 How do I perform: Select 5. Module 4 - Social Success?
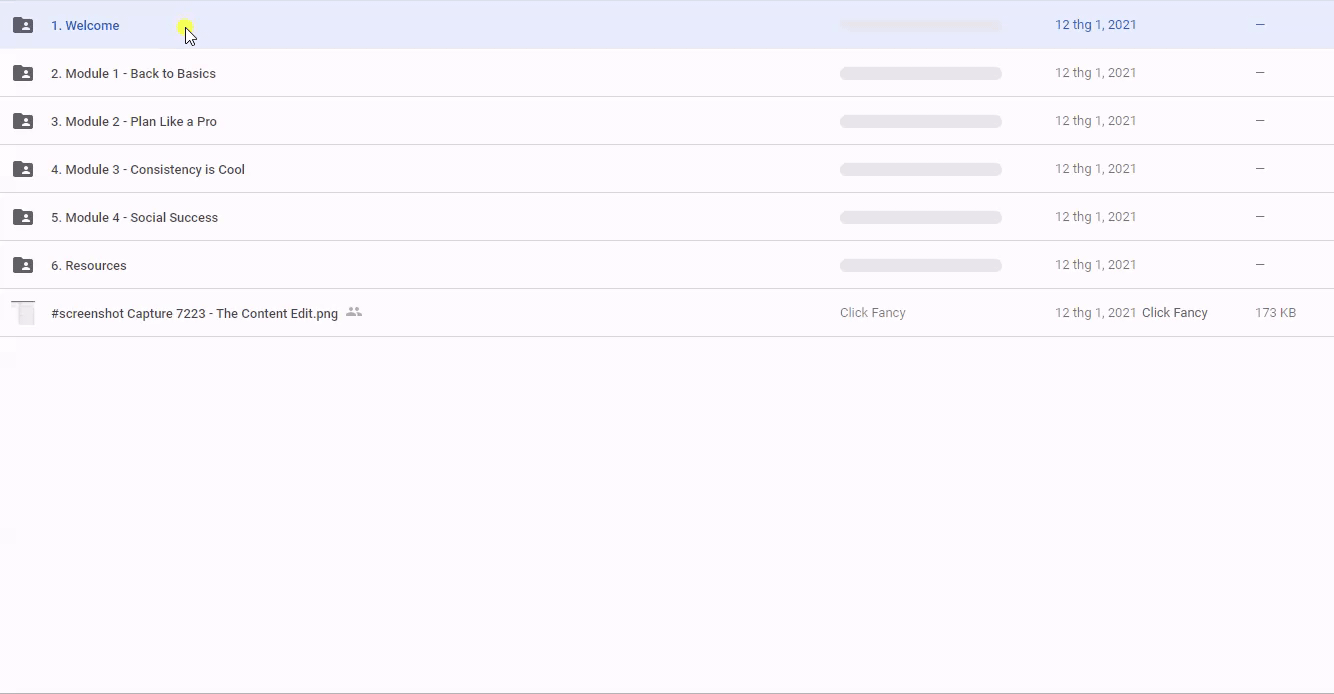point(134,218)
